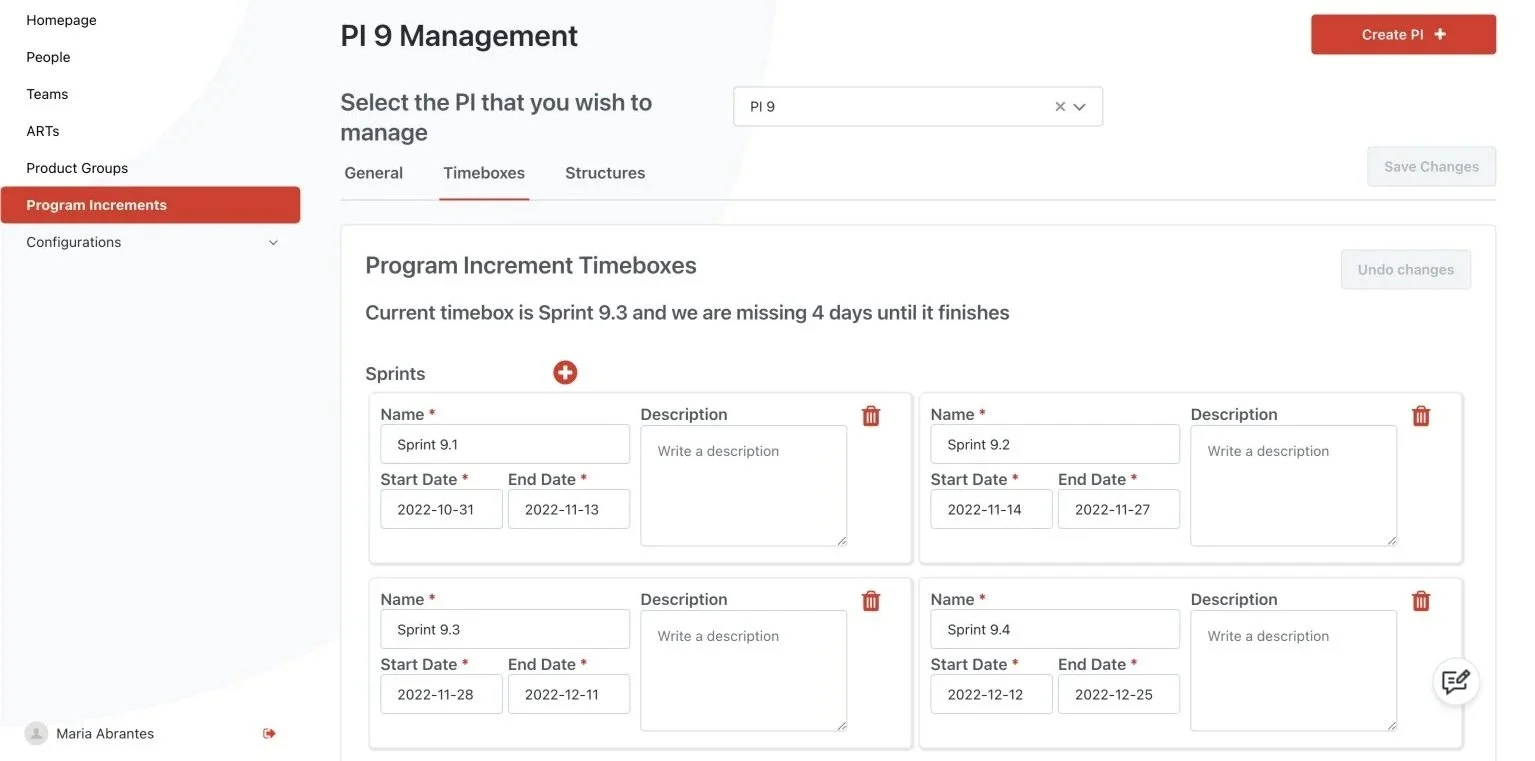Click Sprint 9.1 description text area
Image resolution: width=1535 pixels, height=761 pixels.
(x=743, y=486)
